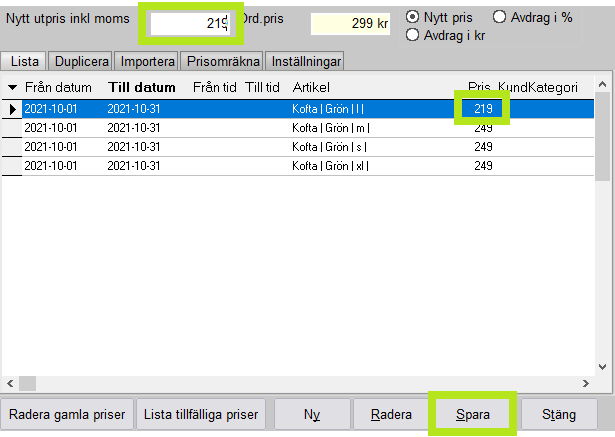Click the sort arrow in the table header corner
This screenshot has width=615, height=437.
click(x=12, y=88)
